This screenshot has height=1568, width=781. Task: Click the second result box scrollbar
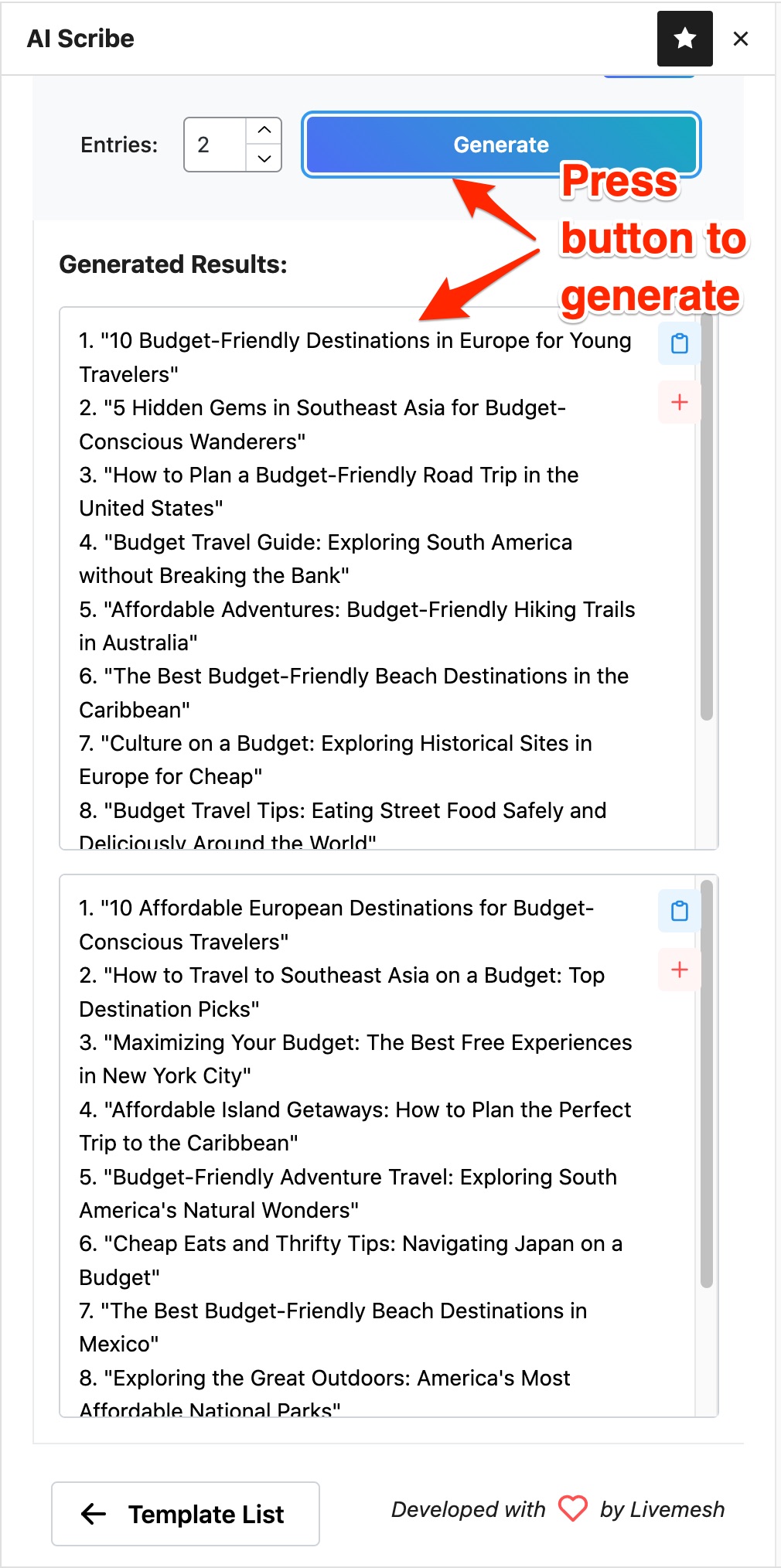click(706, 1084)
